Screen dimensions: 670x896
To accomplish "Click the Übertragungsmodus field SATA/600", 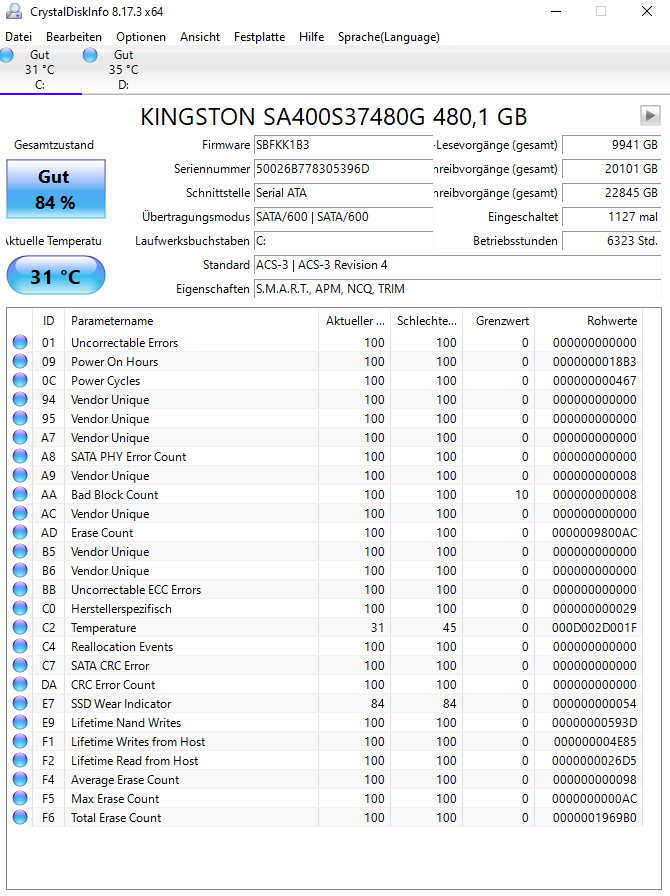I will pyautogui.click(x=343, y=217).
